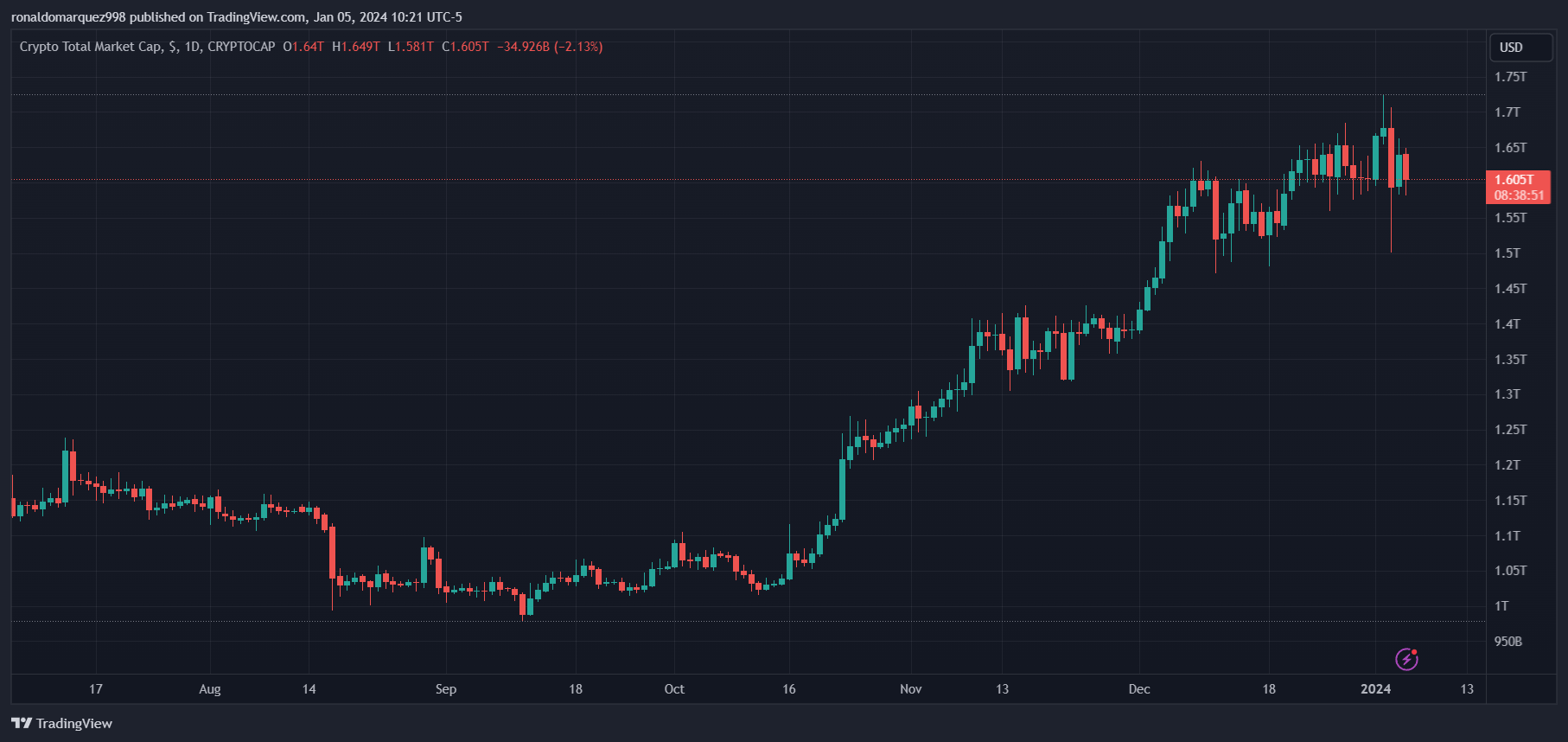Screen dimensions: 1568x742
Task: Click the −34.926B (−2.13%) change value
Action: pyautogui.click(x=550, y=47)
